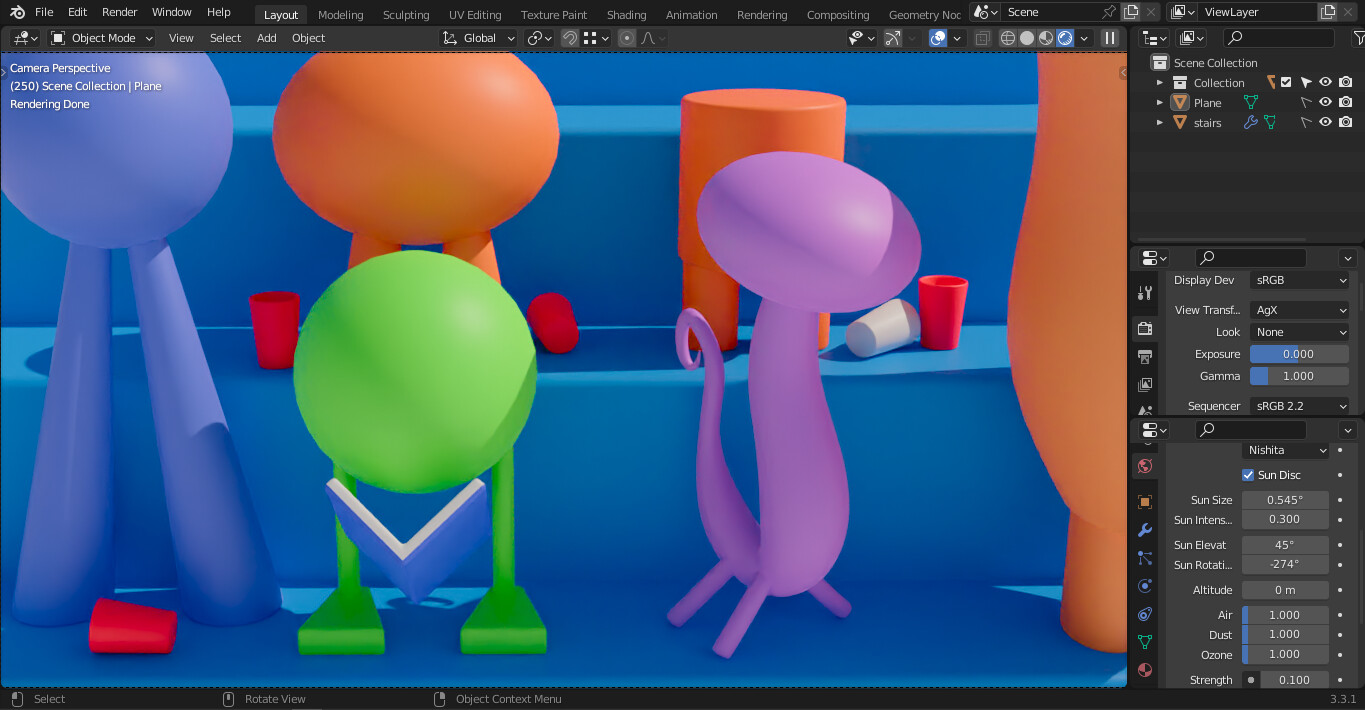
Task: Open the Display Device sRGB dropdown
Action: click(x=1299, y=280)
